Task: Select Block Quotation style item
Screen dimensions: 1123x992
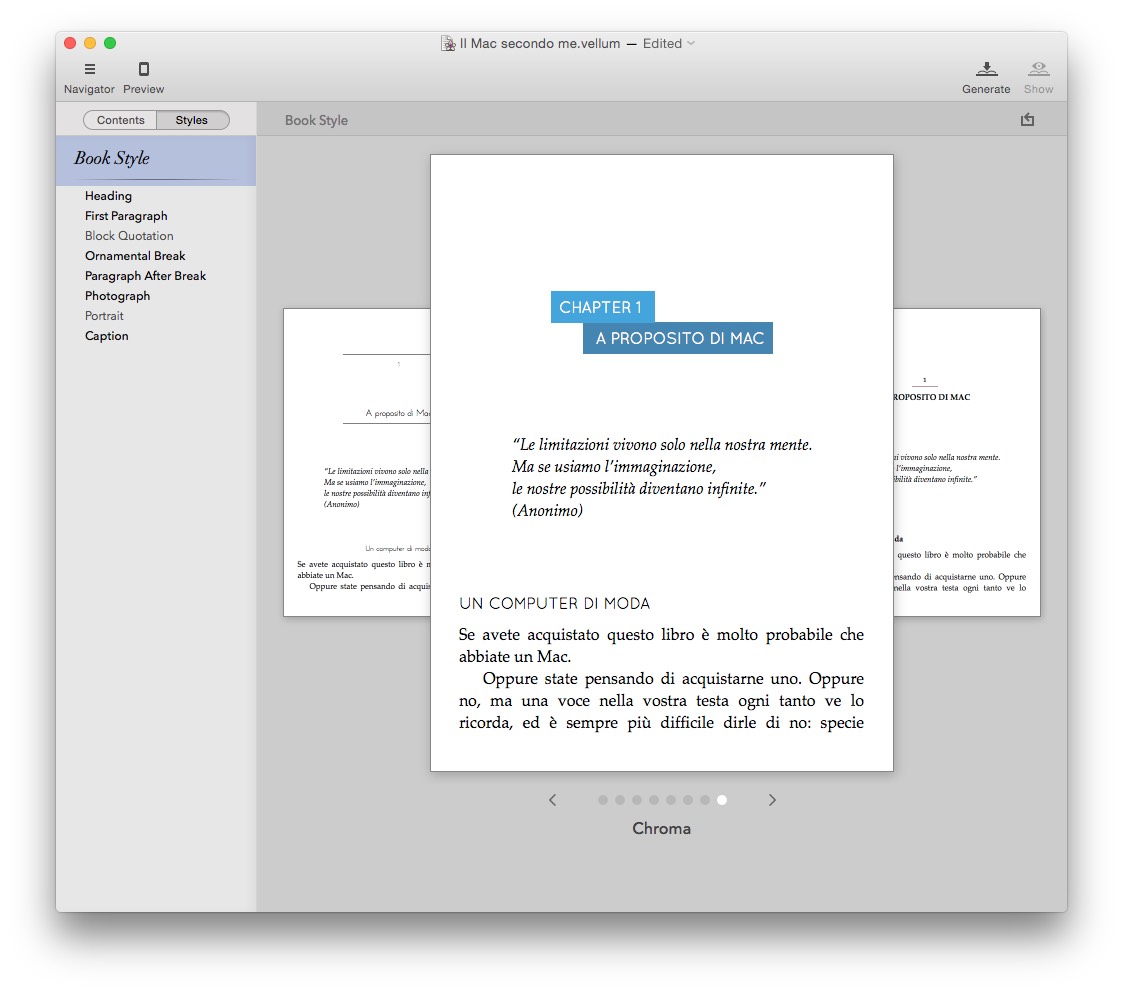Action: pos(129,236)
